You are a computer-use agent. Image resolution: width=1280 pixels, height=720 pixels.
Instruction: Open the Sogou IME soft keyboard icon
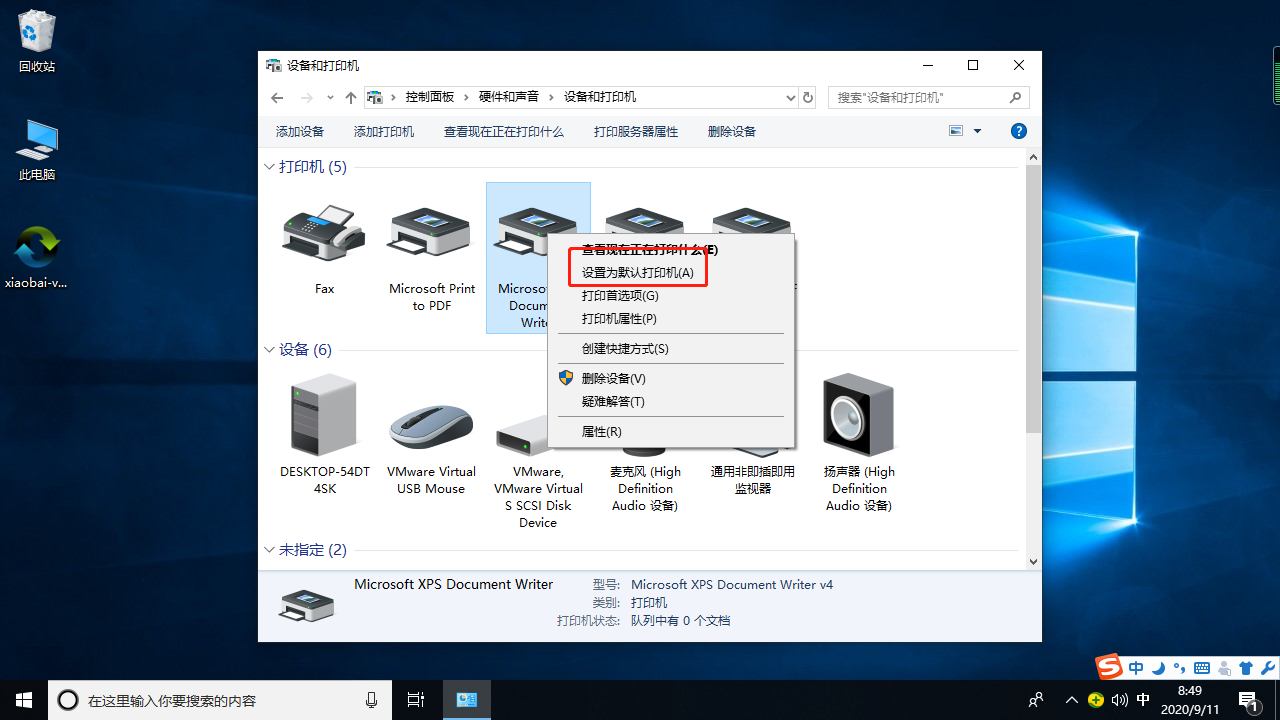click(1202, 668)
